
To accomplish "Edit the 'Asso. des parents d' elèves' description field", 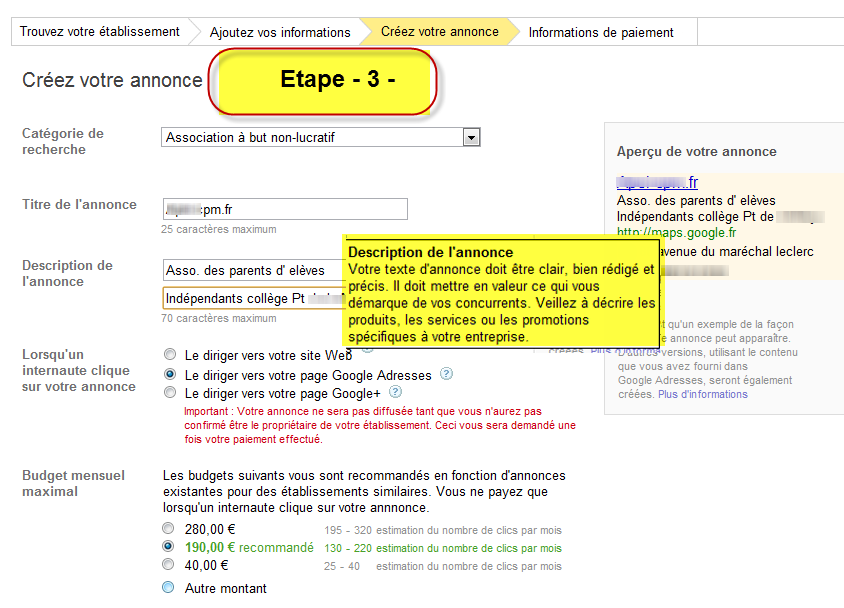I will [254, 270].
